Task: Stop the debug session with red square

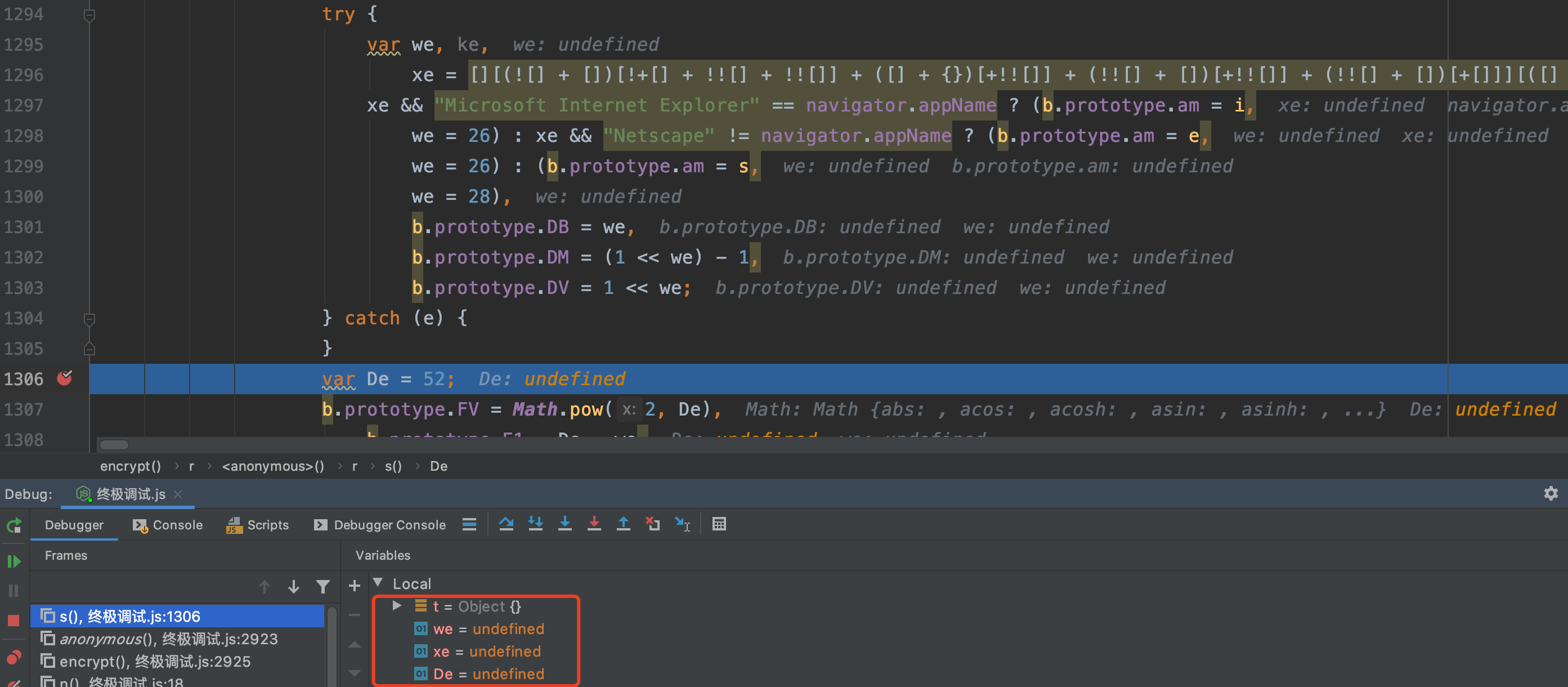Action: coord(14,620)
